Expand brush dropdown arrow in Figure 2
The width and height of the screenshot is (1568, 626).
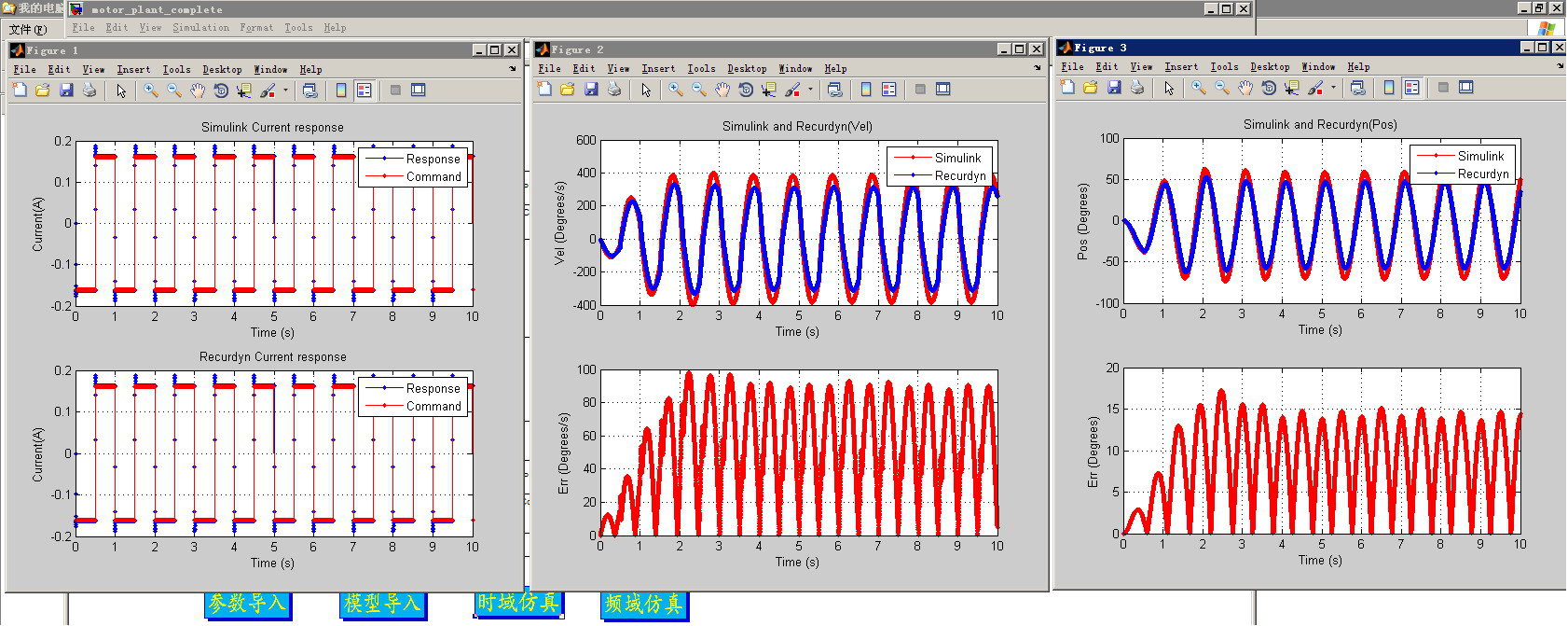point(810,90)
